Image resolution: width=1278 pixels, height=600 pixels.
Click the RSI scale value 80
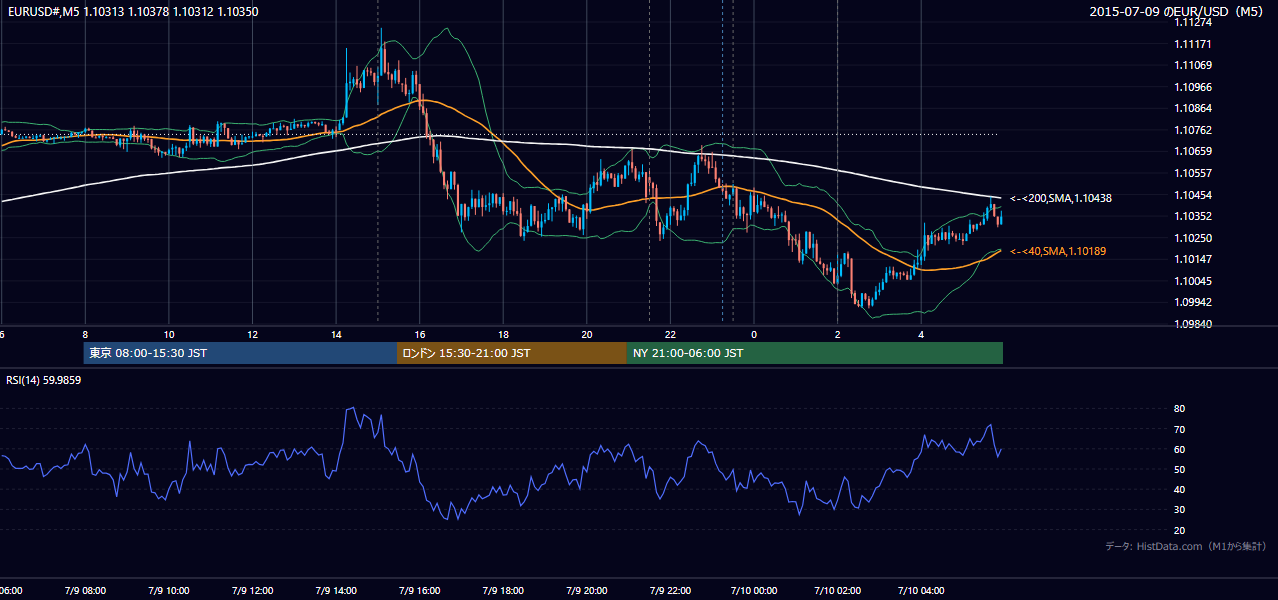pyautogui.click(x=1179, y=409)
